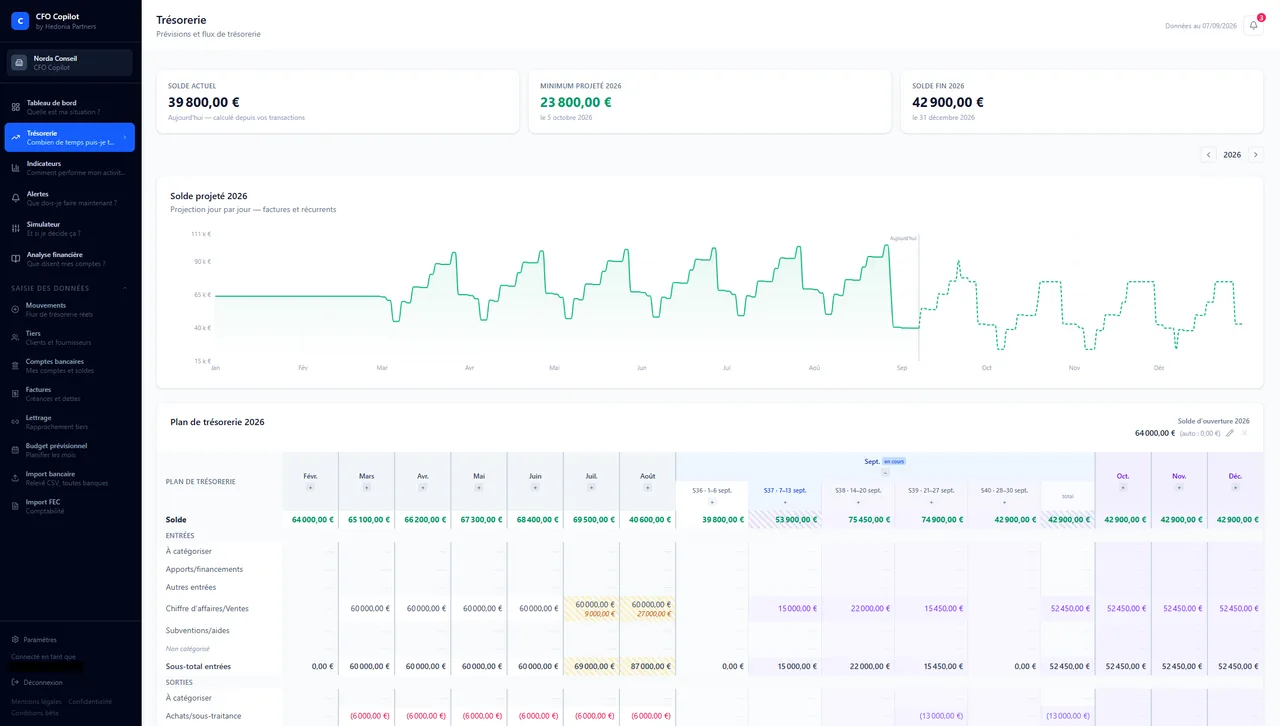
Task: Click the Déconnexion logout icon
Action: (x=15, y=682)
